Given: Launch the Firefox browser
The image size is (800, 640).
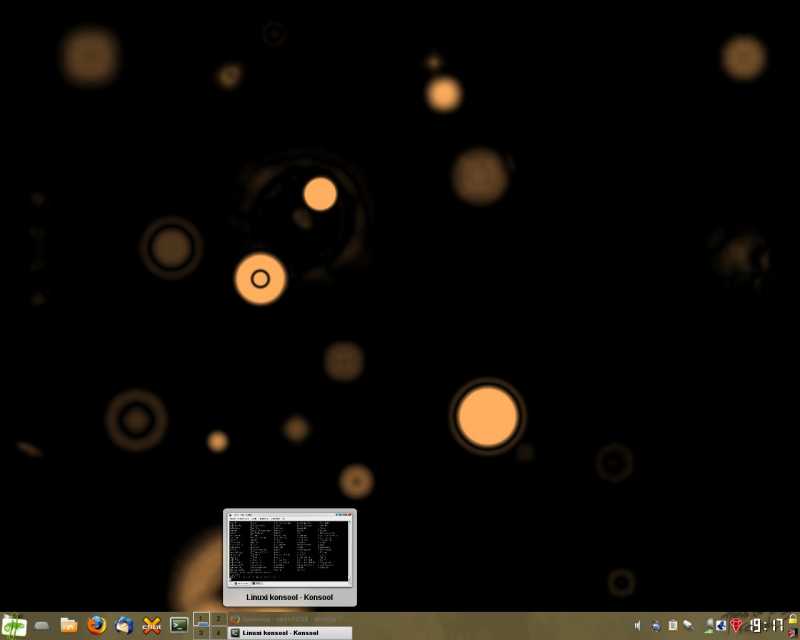Looking at the screenshot, I should (96, 625).
